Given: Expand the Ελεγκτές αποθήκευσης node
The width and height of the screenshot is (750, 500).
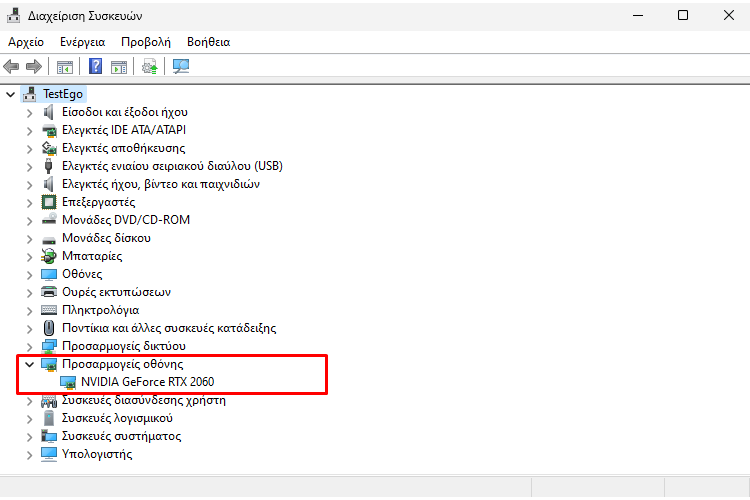Looking at the screenshot, I should tap(30, 149).
